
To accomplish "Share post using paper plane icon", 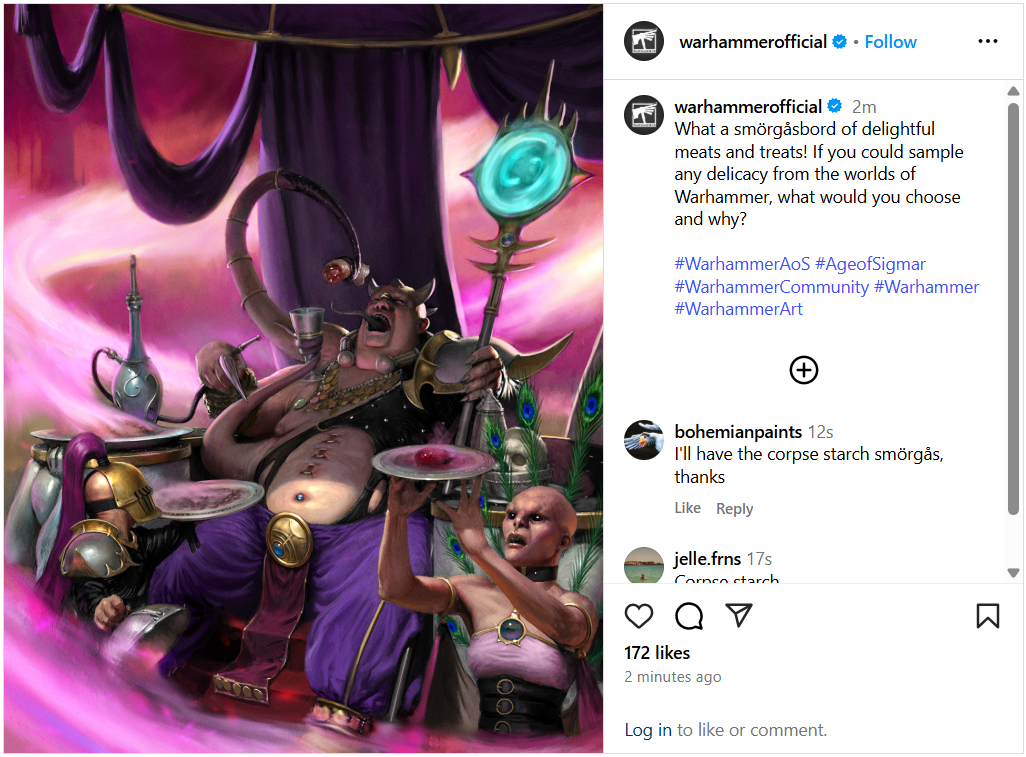I will point(739,616).
